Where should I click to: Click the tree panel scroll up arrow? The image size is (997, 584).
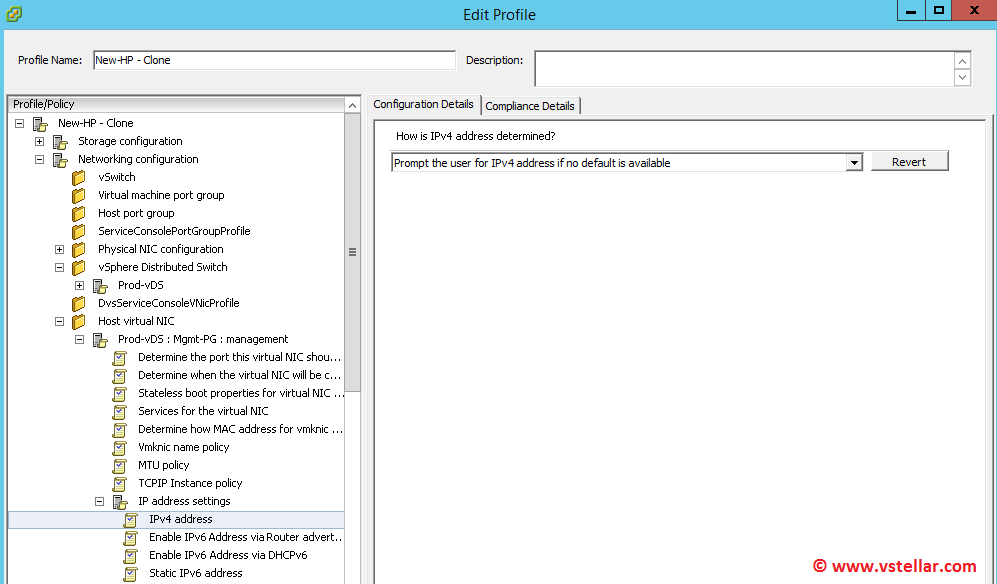352,105
